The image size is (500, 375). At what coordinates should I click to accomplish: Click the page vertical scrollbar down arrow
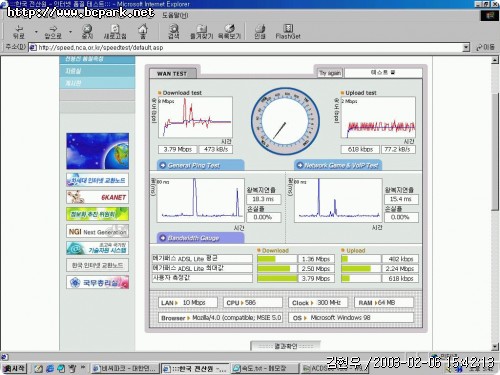(495, 347)
